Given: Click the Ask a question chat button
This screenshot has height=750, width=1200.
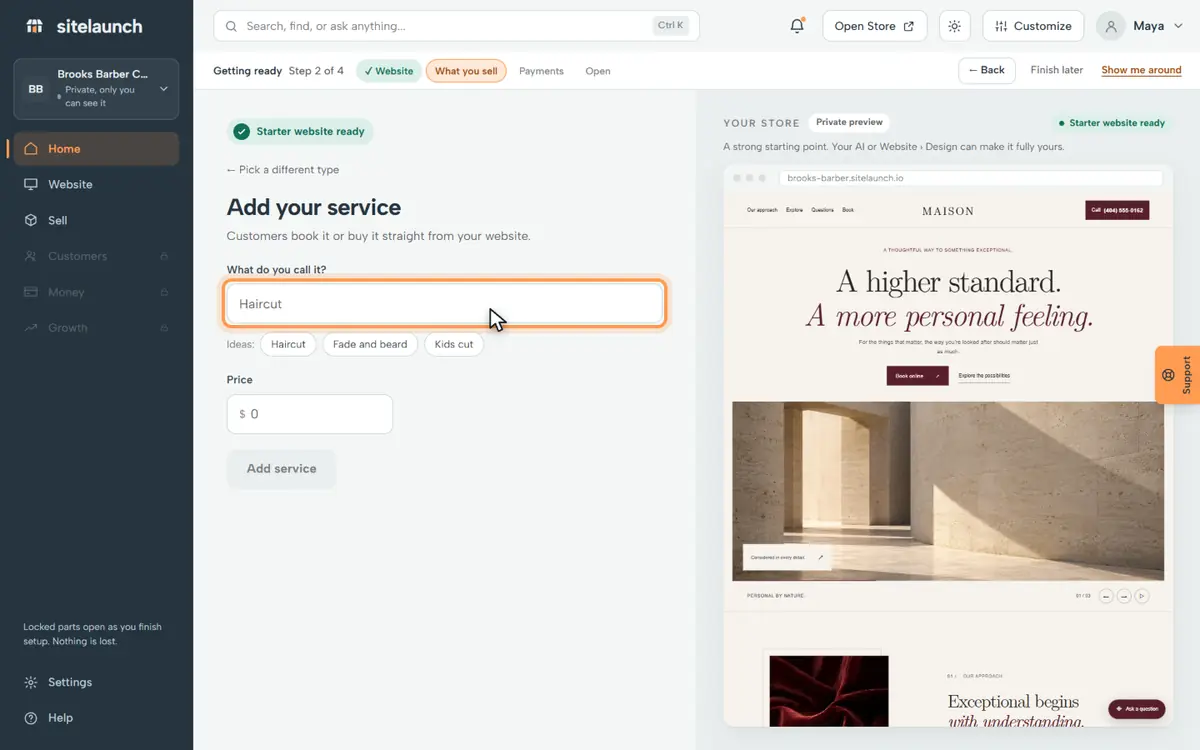Looking at the screenshot, I should [x=1137, y=709].
